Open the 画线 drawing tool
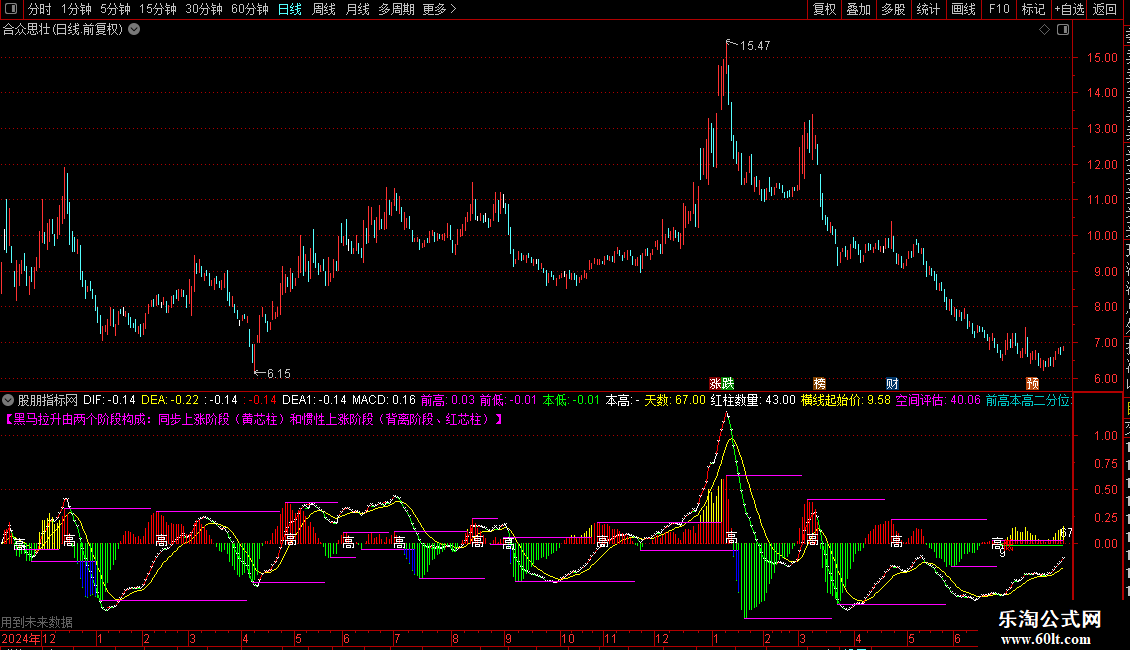Viewport: 1130px width, 650px height. [x=963, y=9]
